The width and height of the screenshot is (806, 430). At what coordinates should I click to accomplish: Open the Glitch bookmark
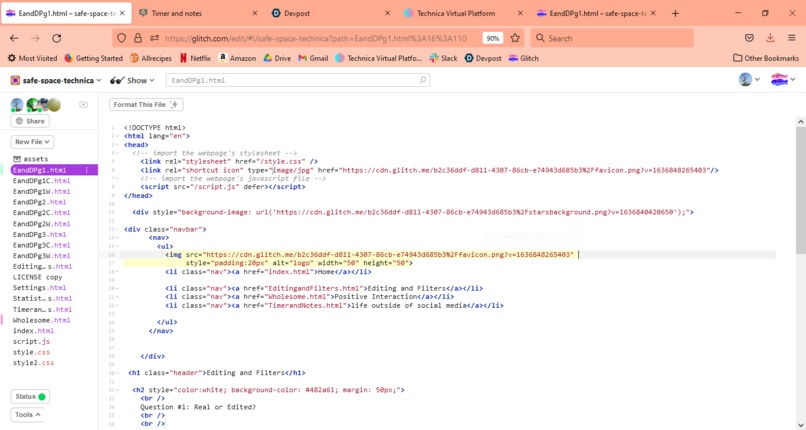[523, 58]
